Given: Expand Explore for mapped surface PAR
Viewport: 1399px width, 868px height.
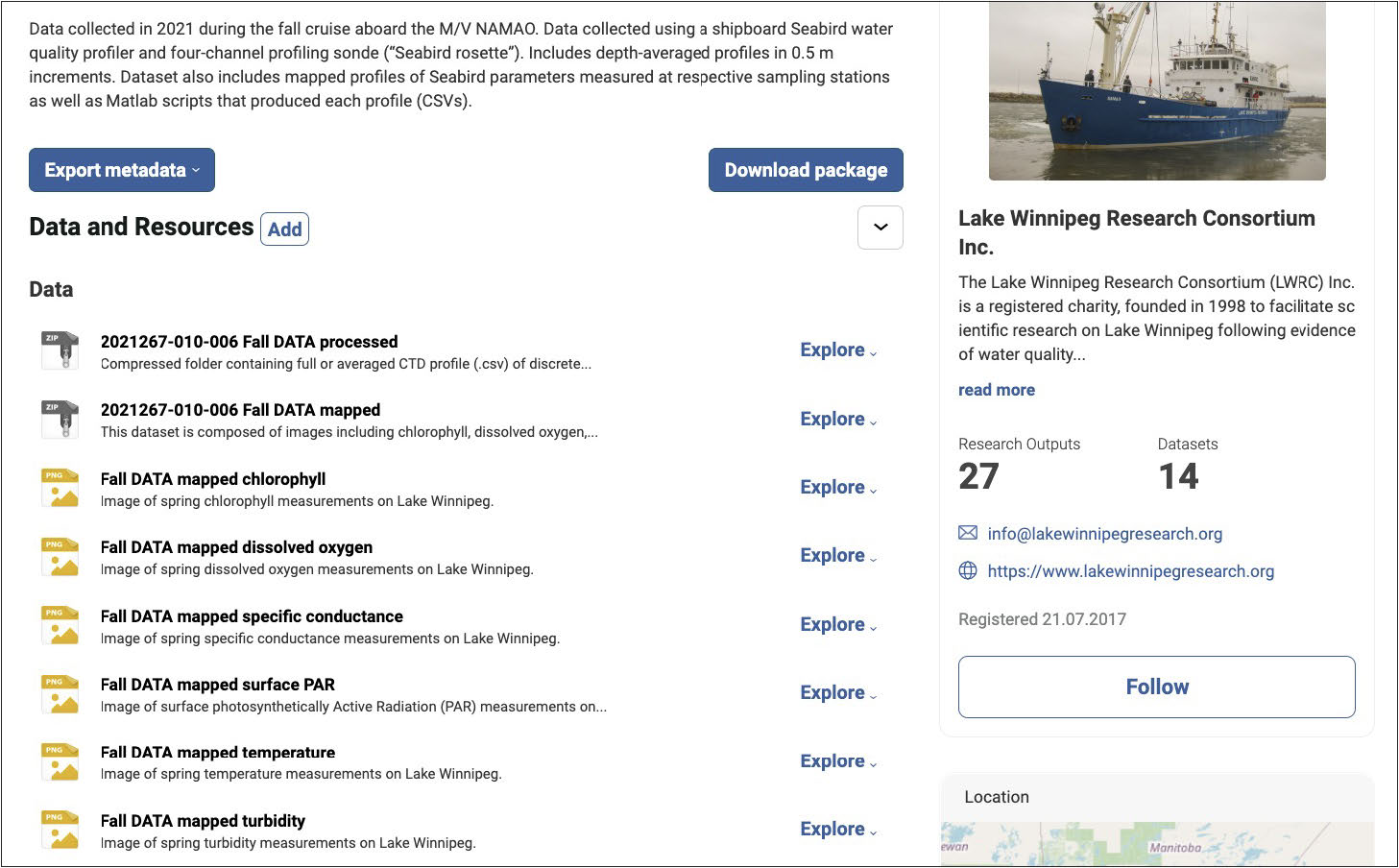Looking at the screenshot, I should click(838, 693).
